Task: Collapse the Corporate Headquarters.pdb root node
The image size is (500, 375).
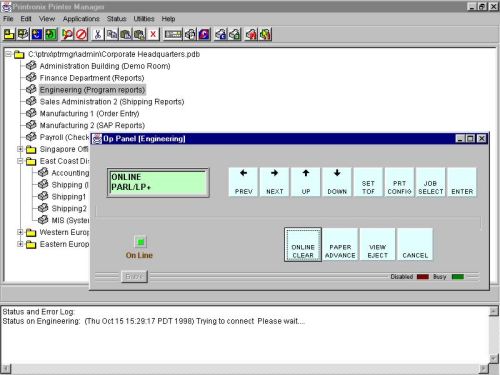Action: pyautogui.click(x=8, y=54)
